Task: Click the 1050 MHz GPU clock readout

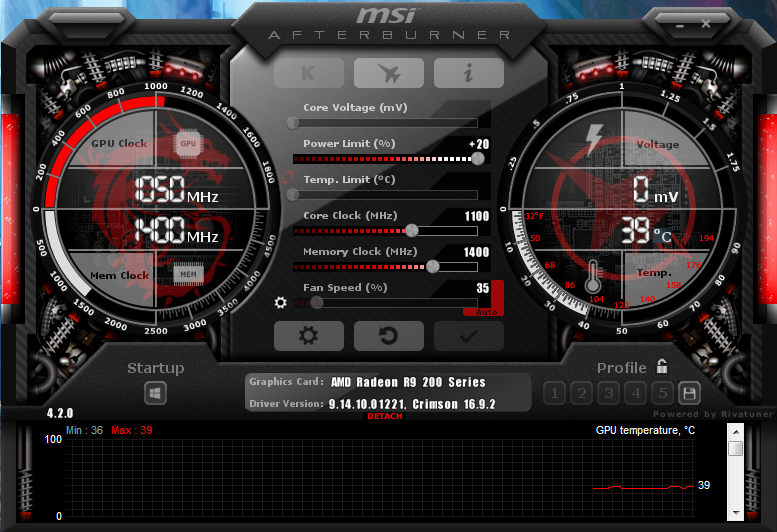Action: pyautogui.click(x=176, y=189)
